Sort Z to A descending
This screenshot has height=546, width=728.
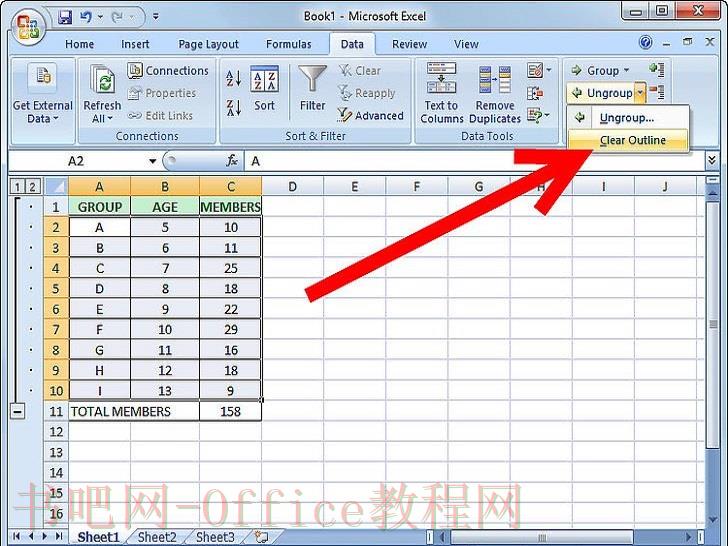[x=234, y=108]
